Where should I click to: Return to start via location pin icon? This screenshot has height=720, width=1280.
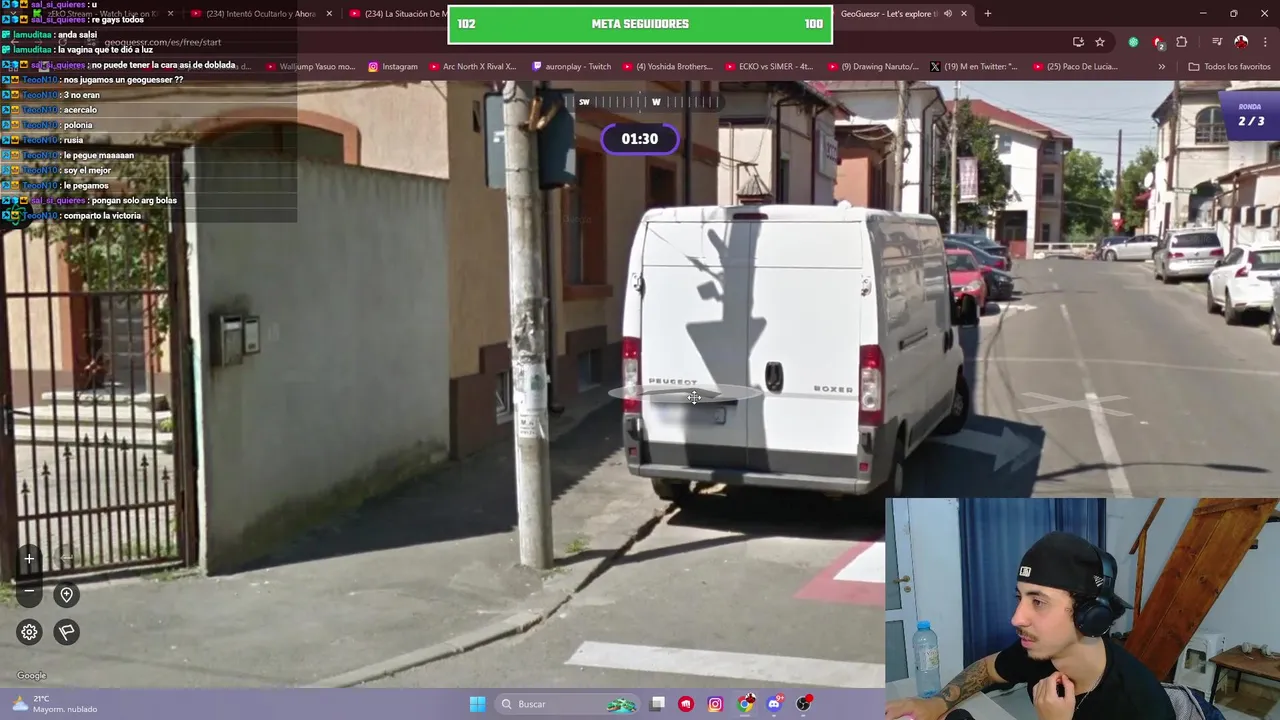point(66,595)
